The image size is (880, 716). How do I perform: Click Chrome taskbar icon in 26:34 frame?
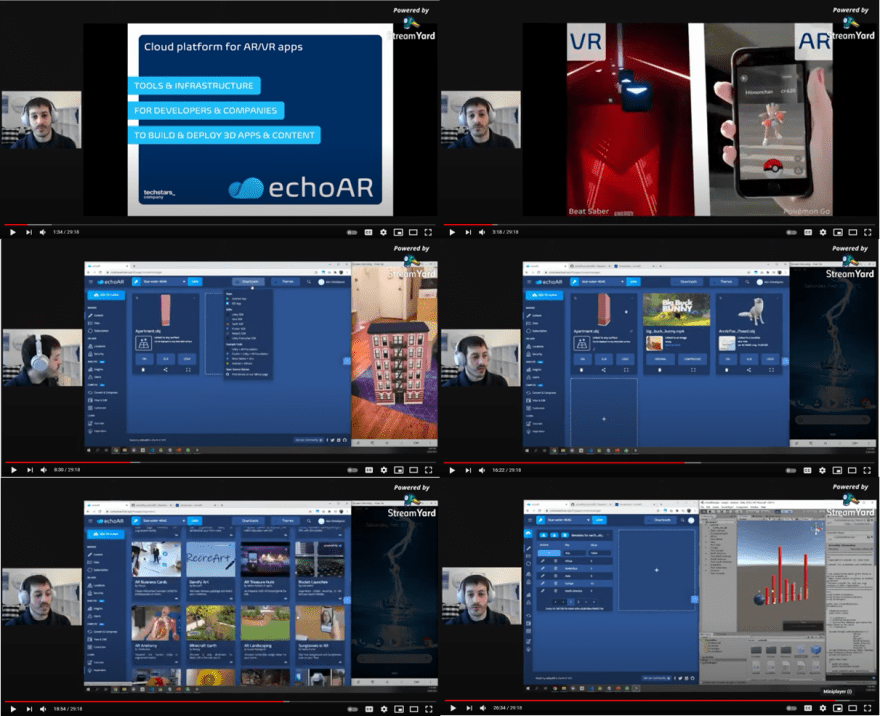[x=554, y=688]
